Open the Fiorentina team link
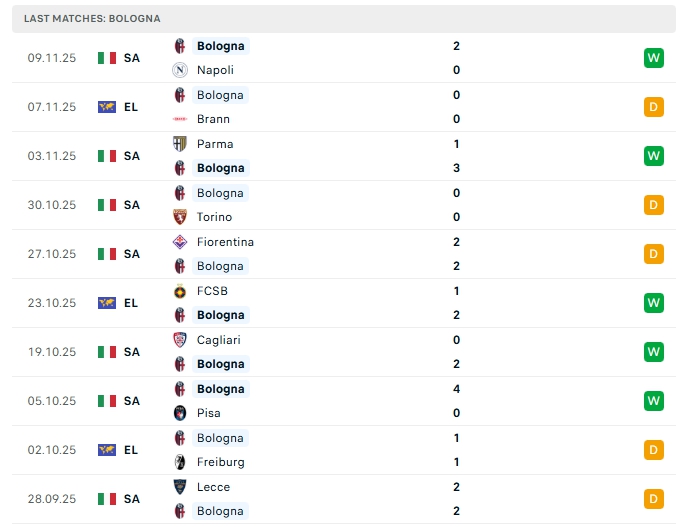This screenshot has height=527, width=688. pos(225,242)
